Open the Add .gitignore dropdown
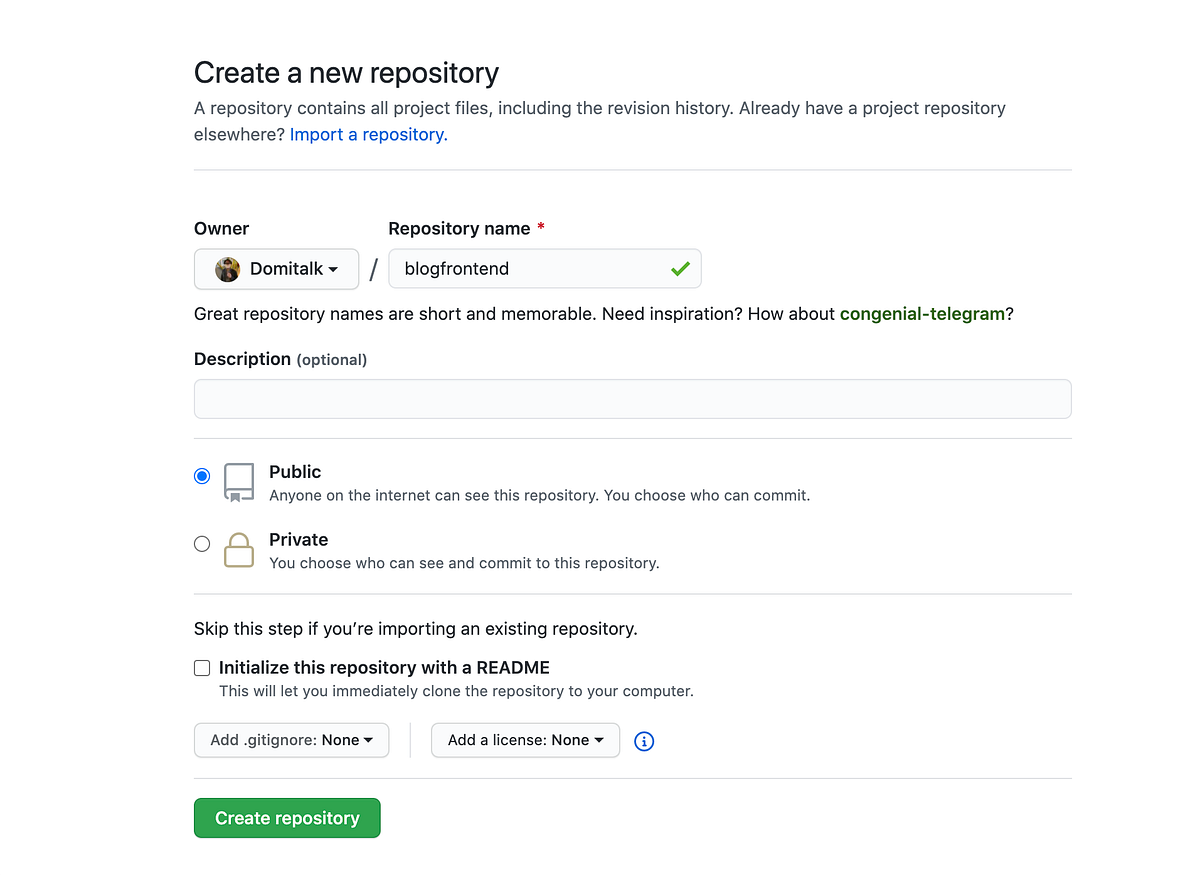 point(291,740)
